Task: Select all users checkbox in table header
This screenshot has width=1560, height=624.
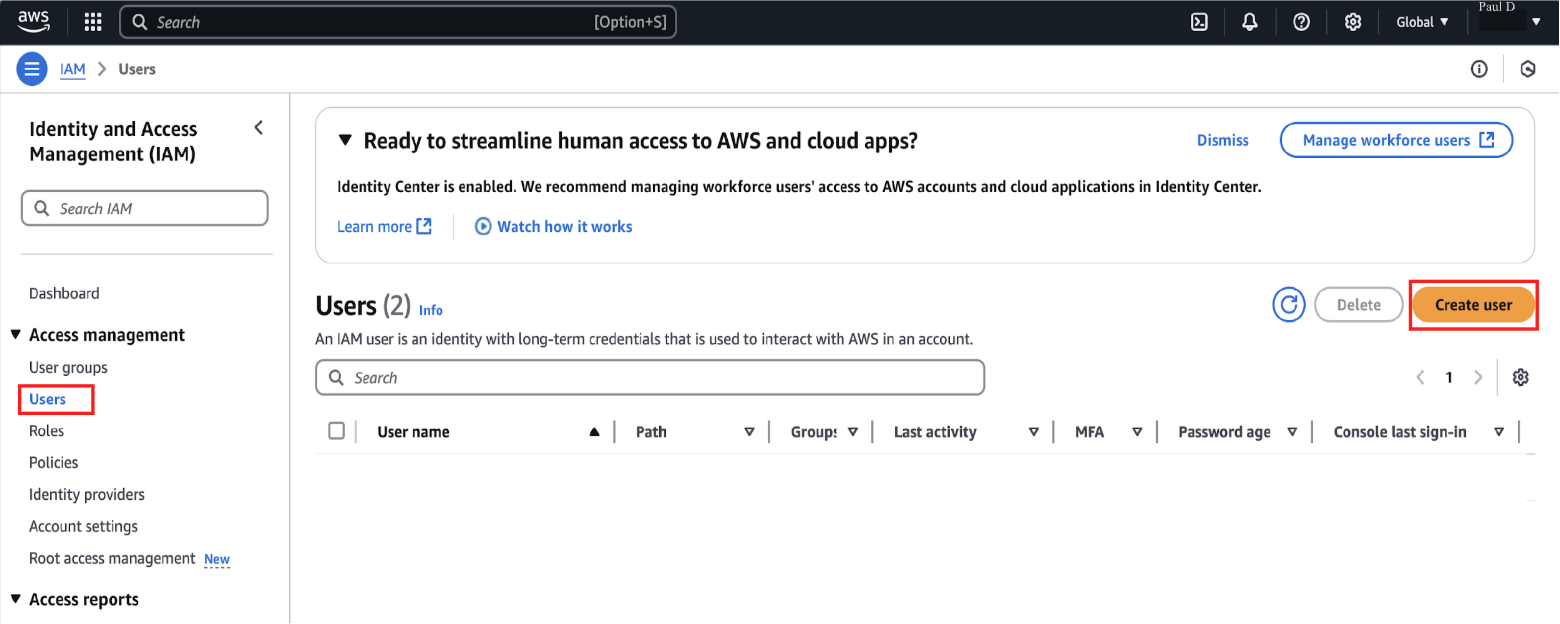Action: pos(337,431)
